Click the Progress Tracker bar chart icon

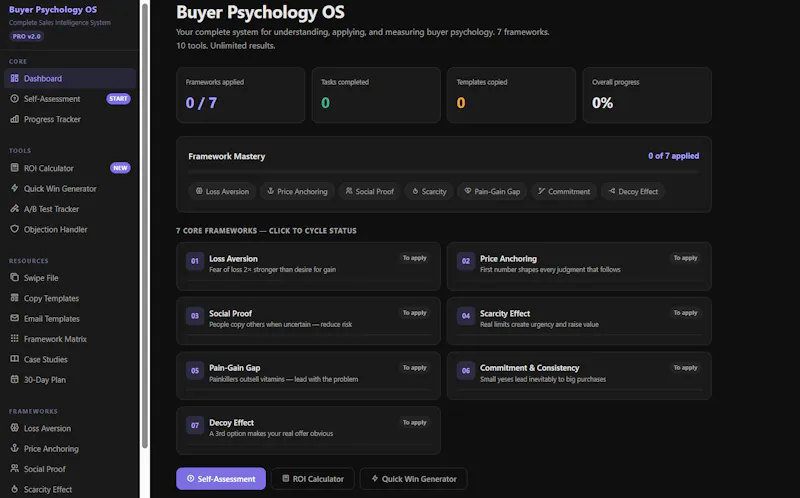point(14,119)
